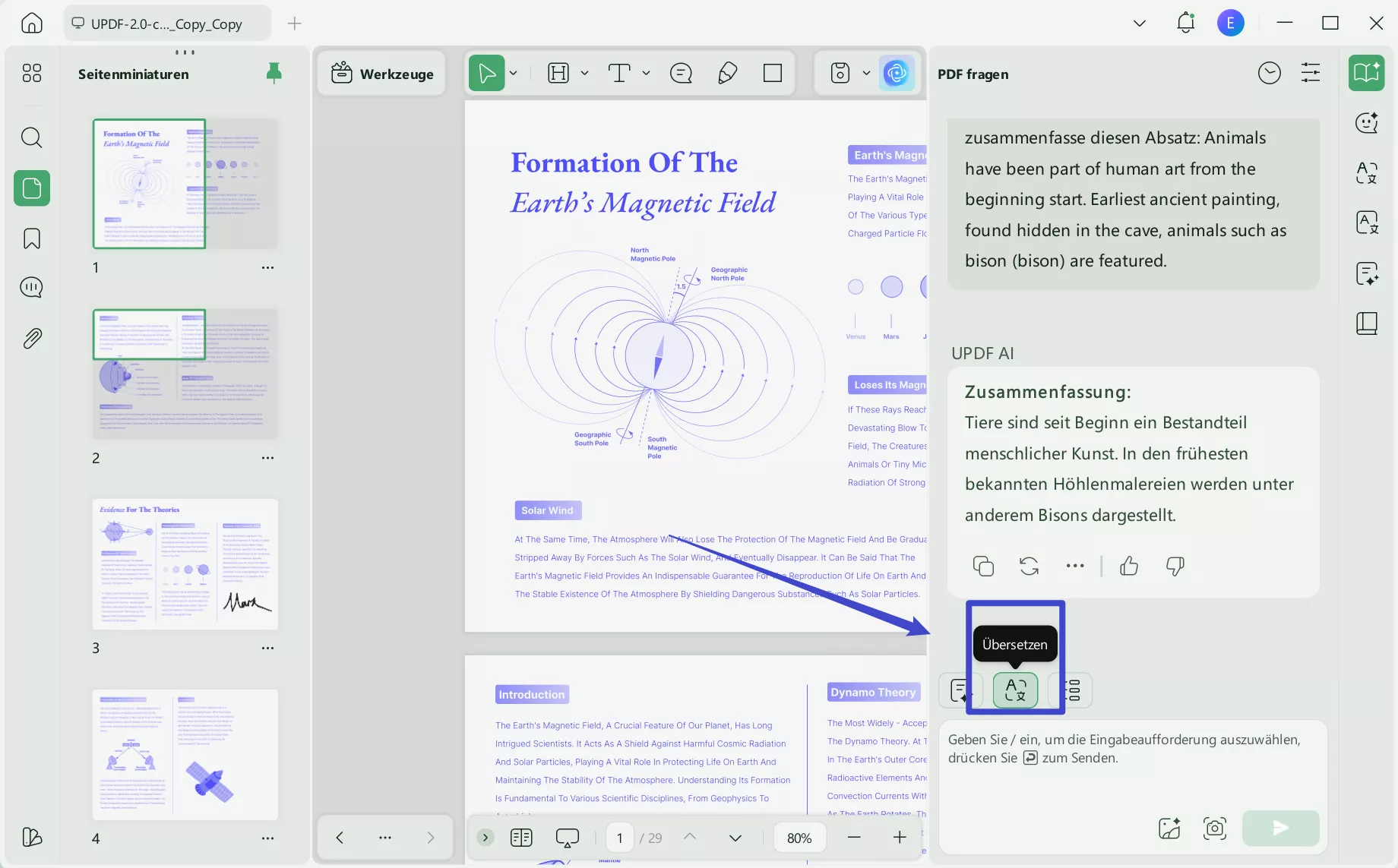Send the prompt message
Image resolution: width=1398 pixels, height=868 pixels.
click(x=1281, y=828)
